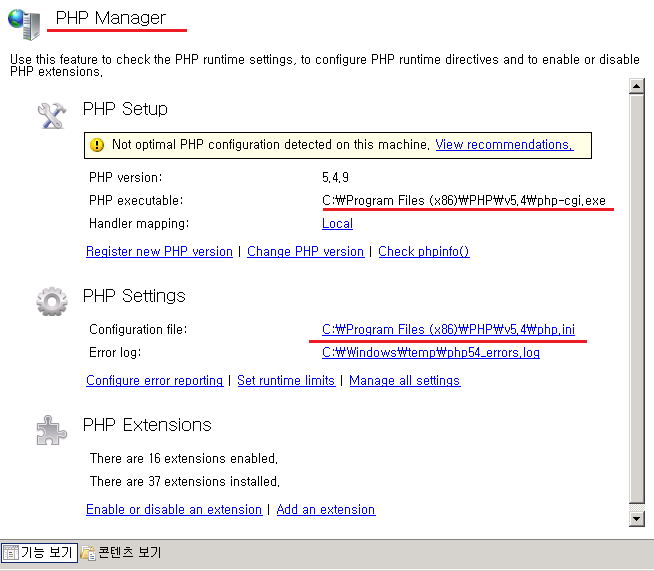Switch to 콘텐츠 보기 view tab

tap(121, 553)
